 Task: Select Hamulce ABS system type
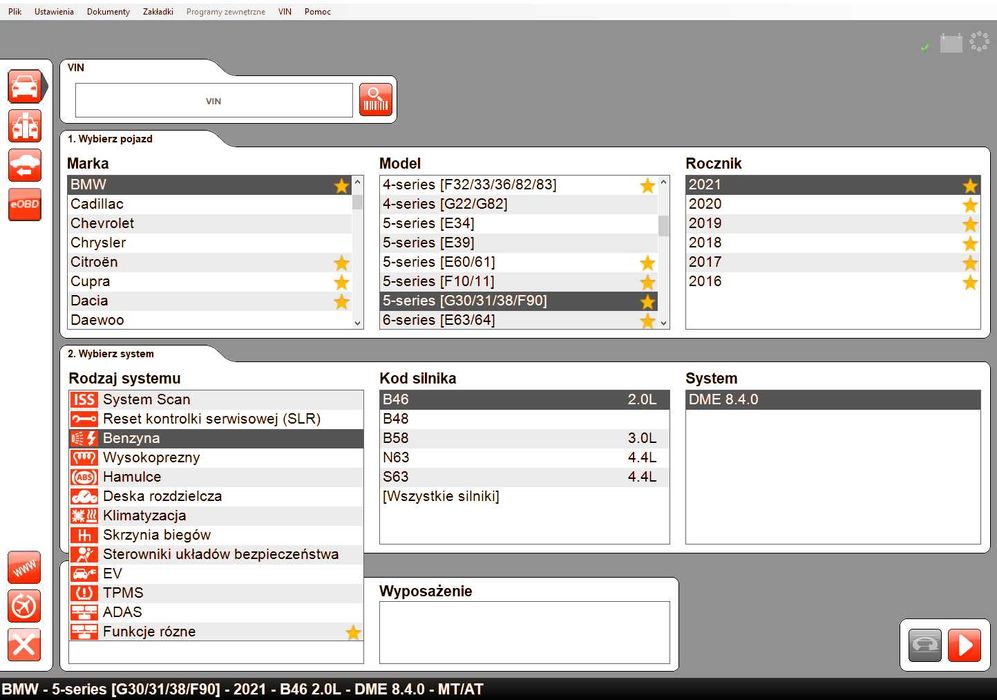[216, 477]
